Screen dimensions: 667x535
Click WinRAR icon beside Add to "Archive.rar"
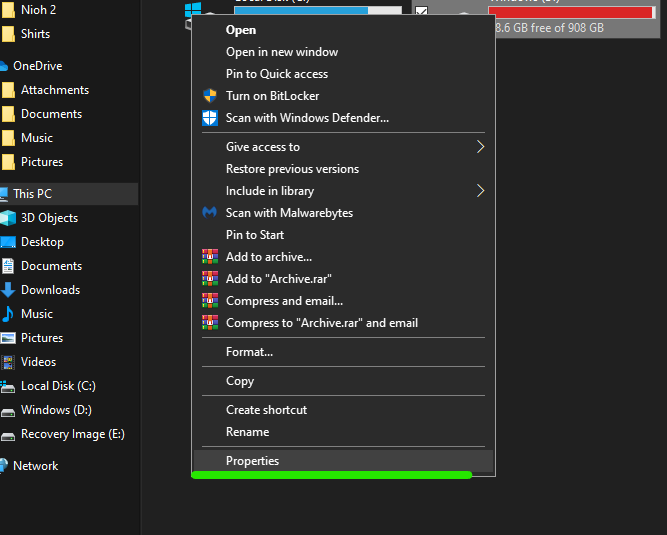point(210,279)
